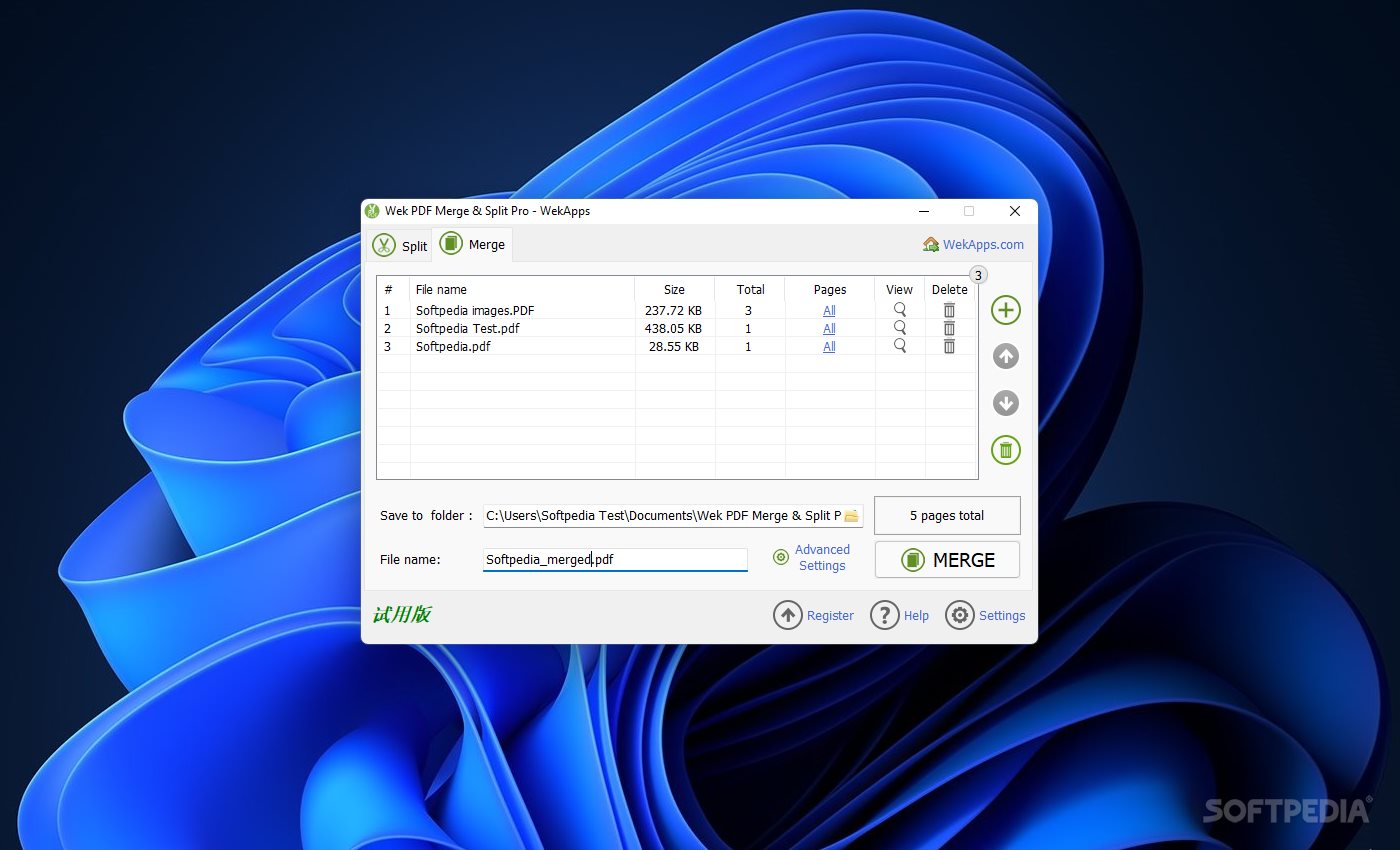The image size is (1400, 850).
Task: Click the Register up-arrow icon
Action: pos(788,615)
